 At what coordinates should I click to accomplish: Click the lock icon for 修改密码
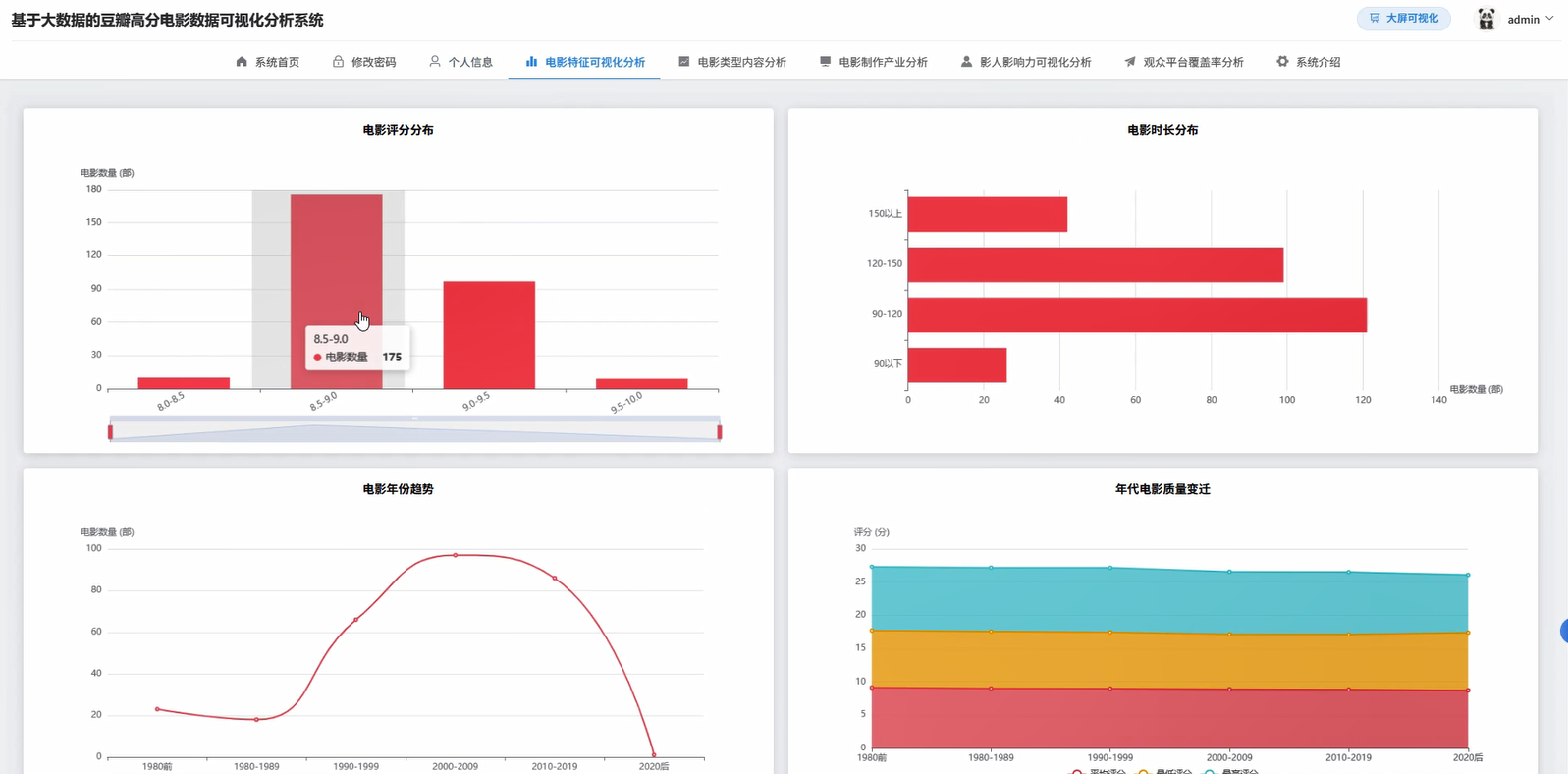click(x=338, y=62)
